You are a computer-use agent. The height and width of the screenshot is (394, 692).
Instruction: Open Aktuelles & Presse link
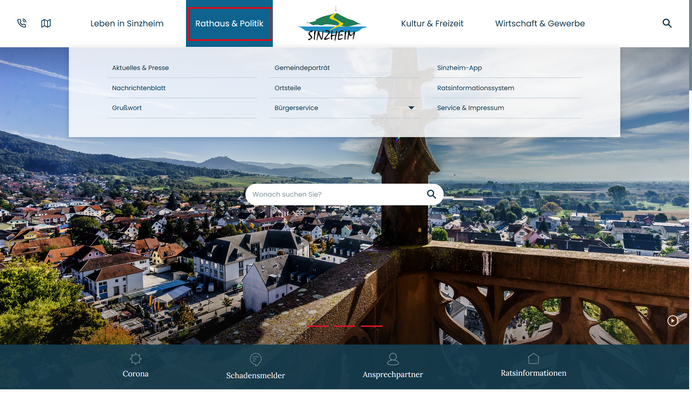(140, 68)
